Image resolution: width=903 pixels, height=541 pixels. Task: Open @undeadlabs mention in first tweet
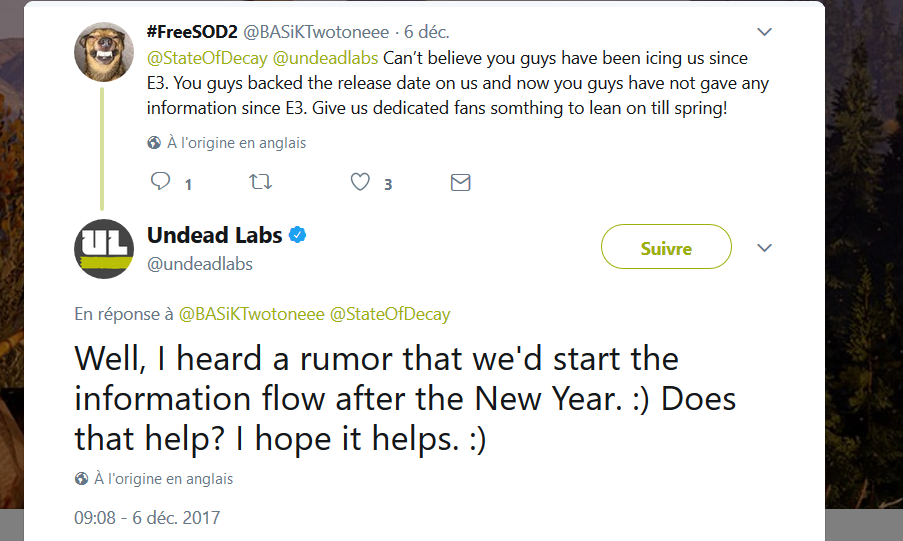(325, 58)
